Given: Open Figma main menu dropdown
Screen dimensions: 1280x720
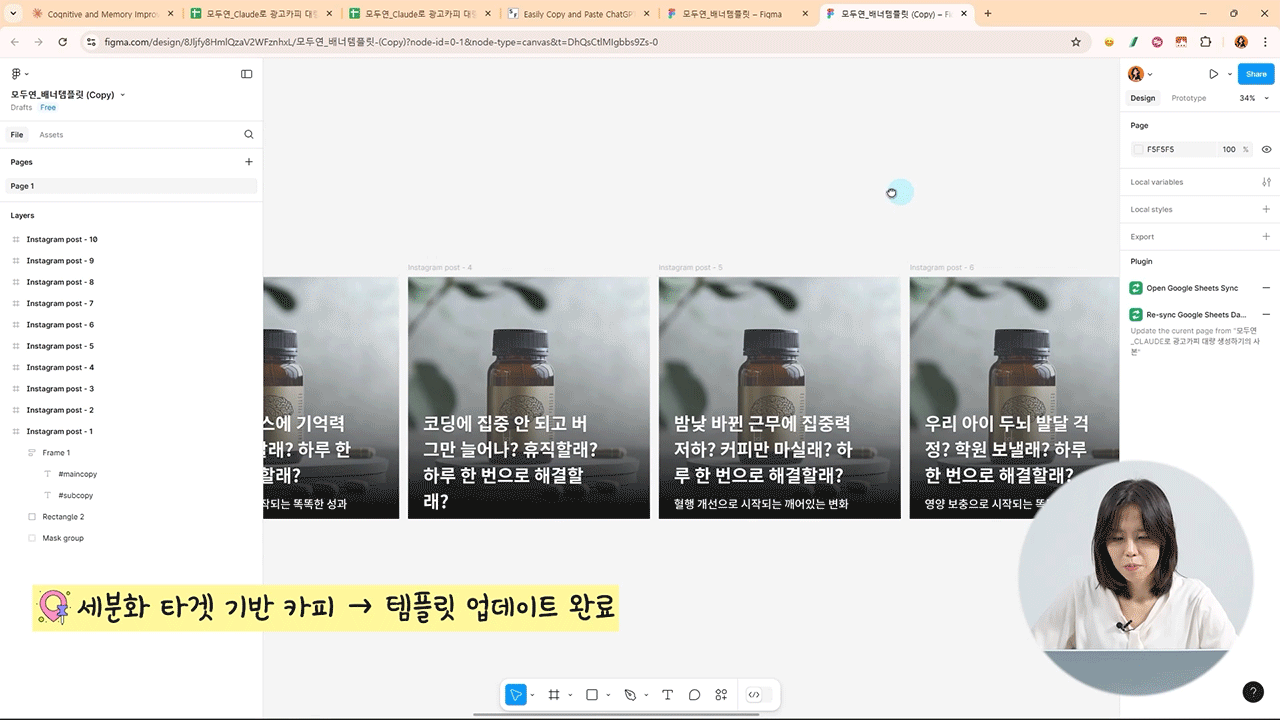Looking at the screenshot, I should tap(19, 74).
